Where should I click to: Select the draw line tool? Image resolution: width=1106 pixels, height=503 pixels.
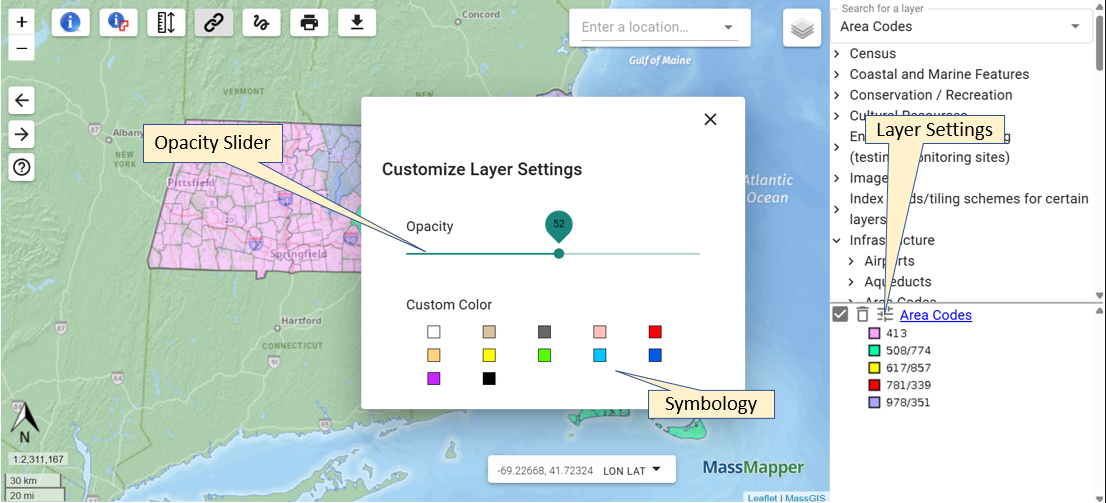point(262,23)
